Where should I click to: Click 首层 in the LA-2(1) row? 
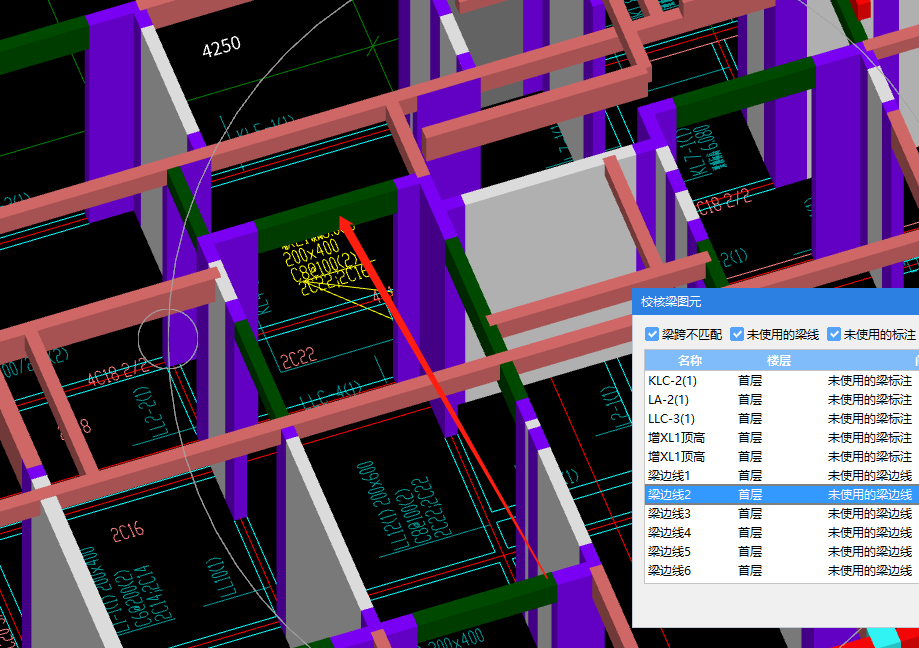pos(750,400)
